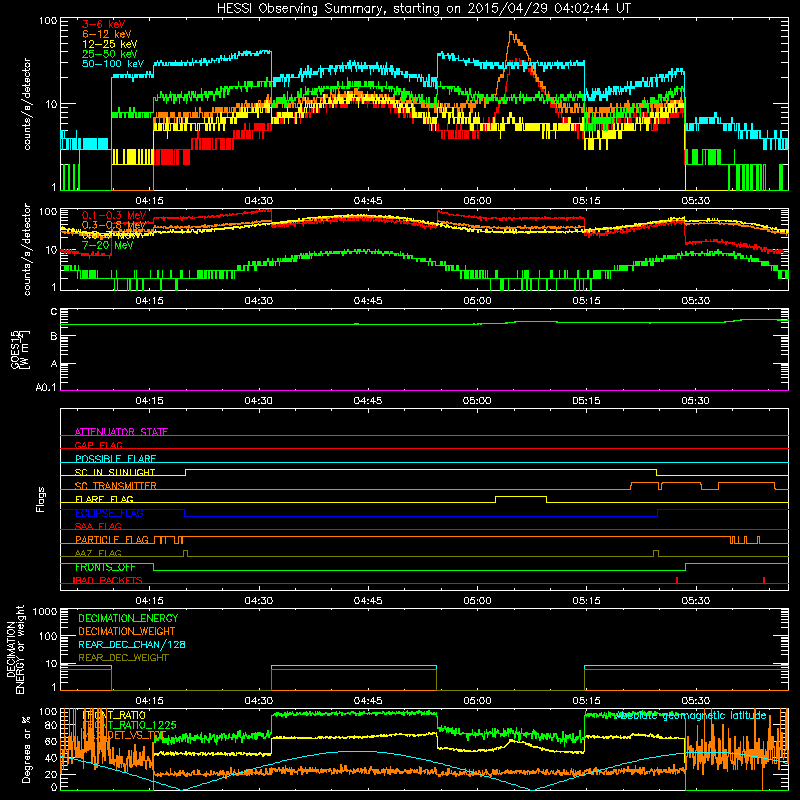Click the REAR_DEC_WEIGHT legend label
This screenshot has width=800, height=800.
pos(123,658)
